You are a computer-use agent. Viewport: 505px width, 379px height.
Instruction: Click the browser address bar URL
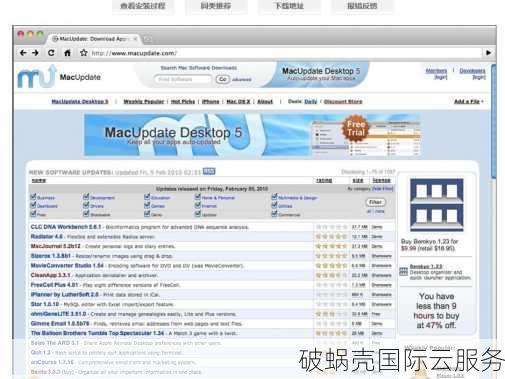tap(134, 53)
